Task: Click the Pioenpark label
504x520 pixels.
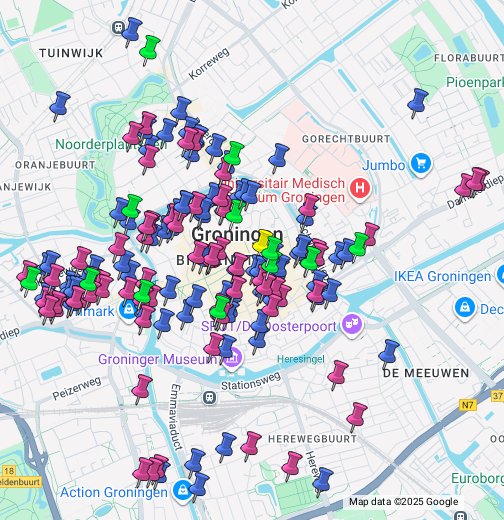Action: click(x=475, y=82)
